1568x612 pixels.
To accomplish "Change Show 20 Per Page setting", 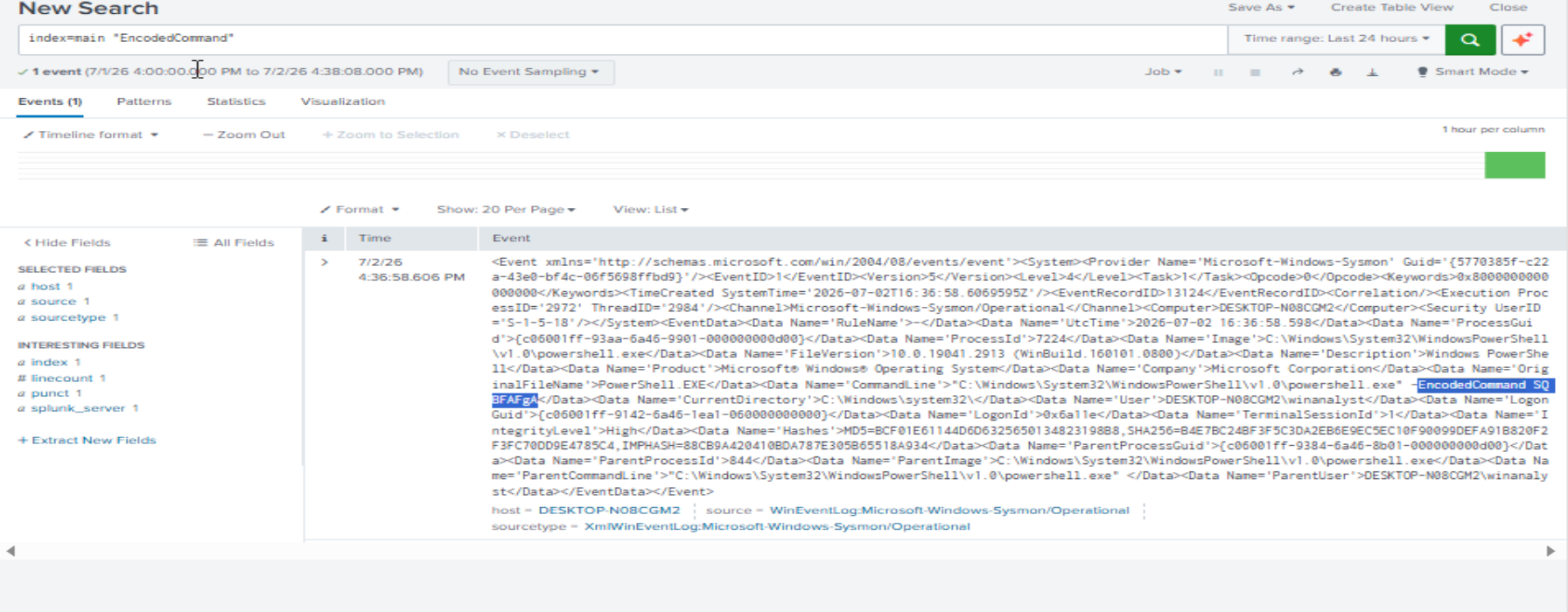I will 506,210.
